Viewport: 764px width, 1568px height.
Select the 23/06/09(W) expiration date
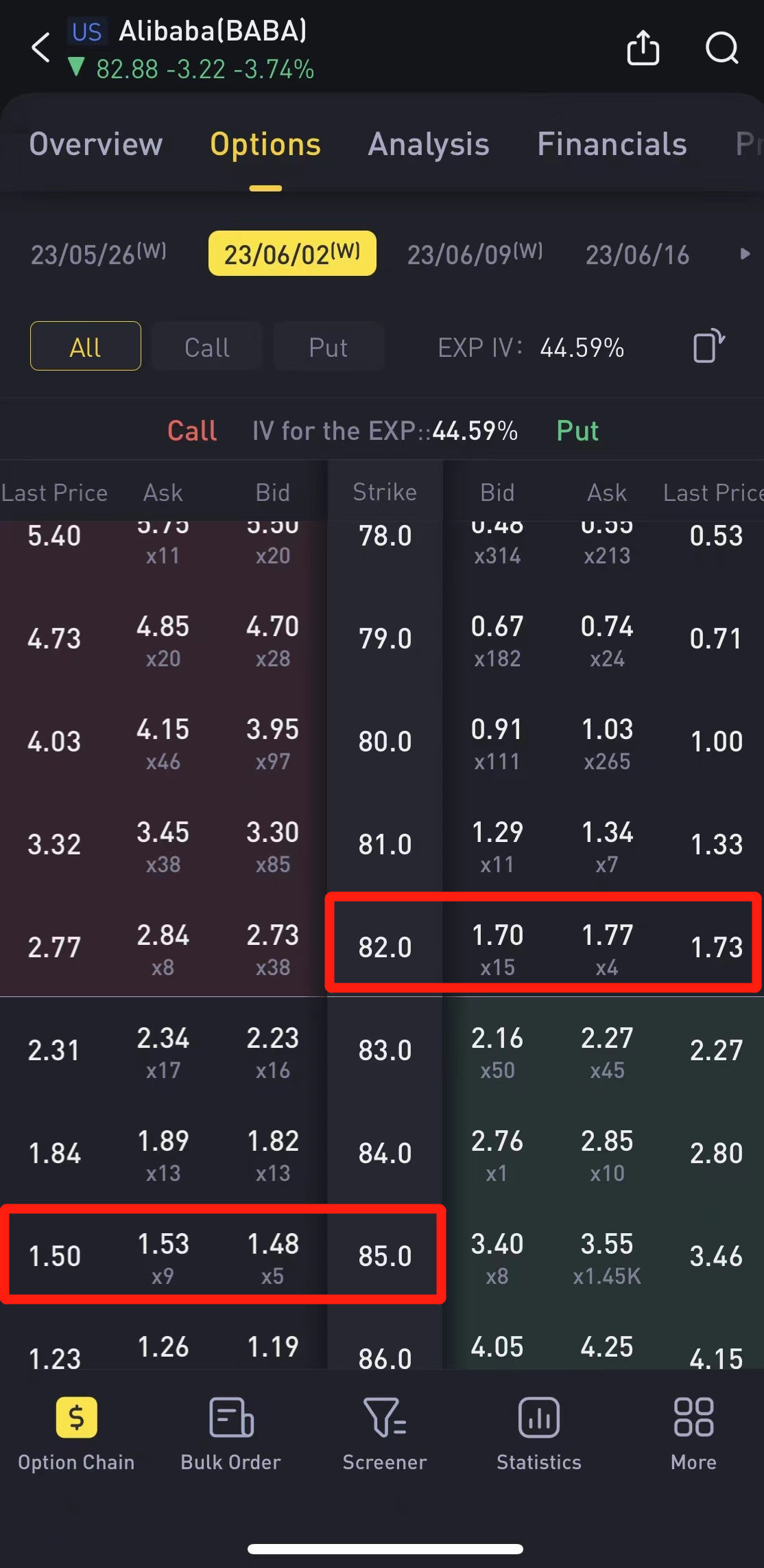point(475,254)
